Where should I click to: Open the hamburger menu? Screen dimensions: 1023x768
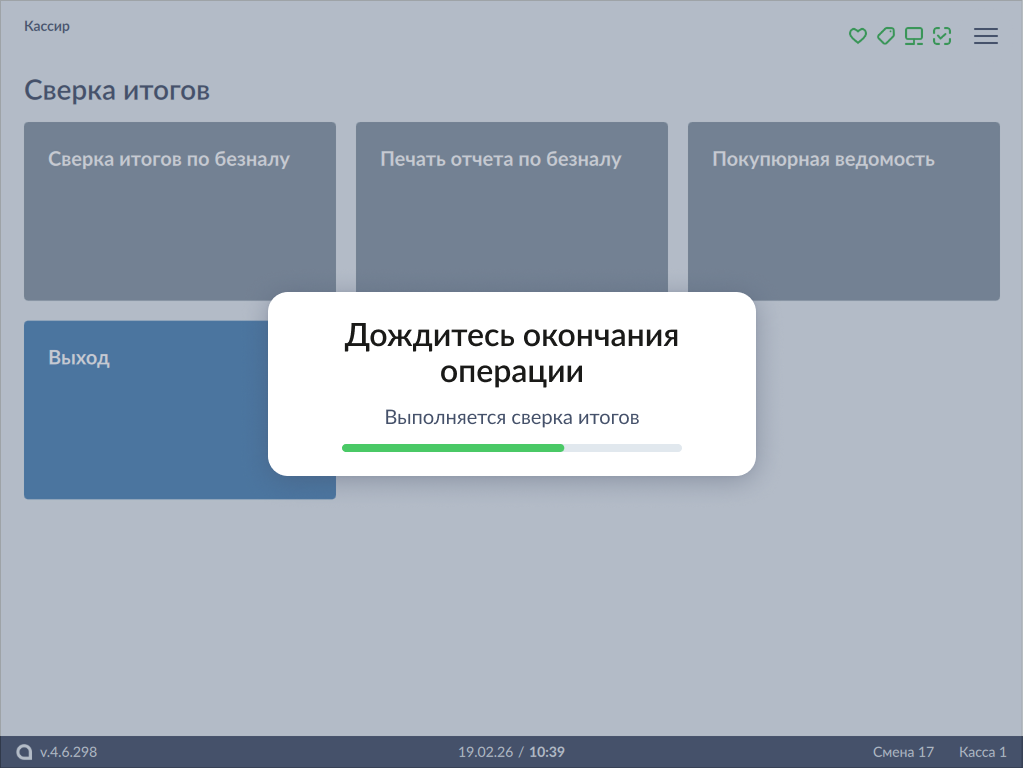pyautogui.click(x=986, y=37)
